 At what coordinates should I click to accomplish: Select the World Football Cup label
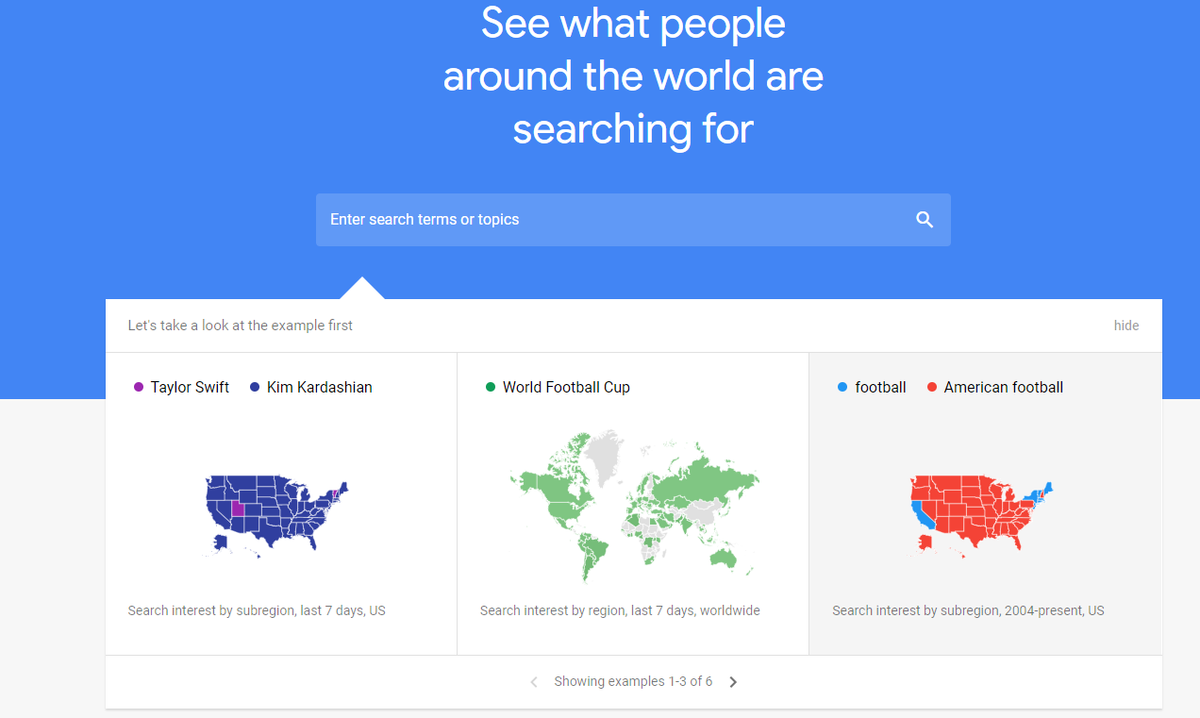[566, 388]
